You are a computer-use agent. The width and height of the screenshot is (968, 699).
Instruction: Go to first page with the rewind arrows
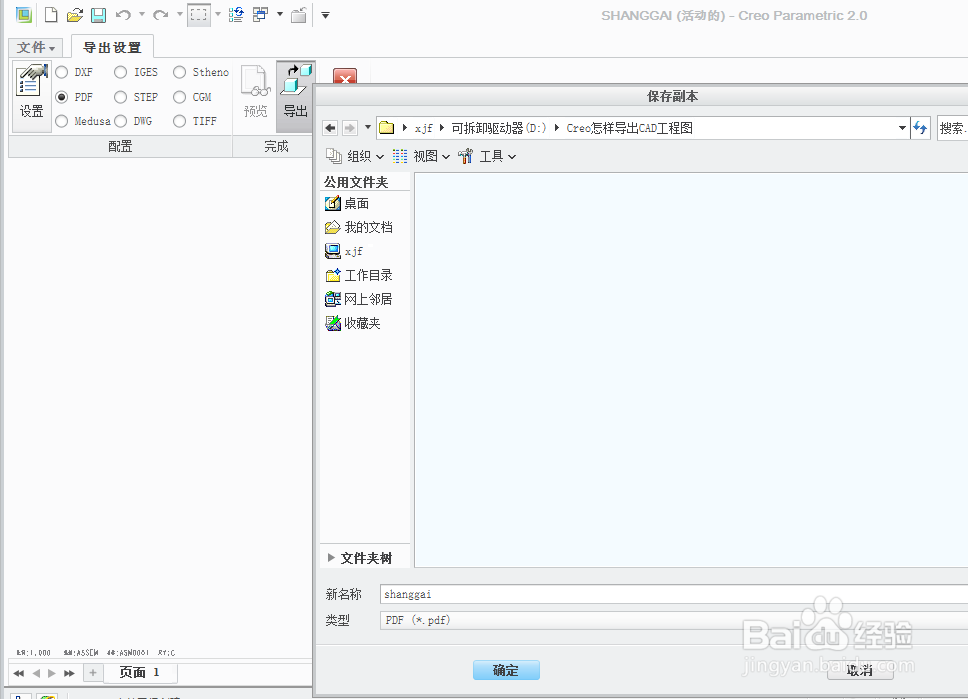coord(19,673)
